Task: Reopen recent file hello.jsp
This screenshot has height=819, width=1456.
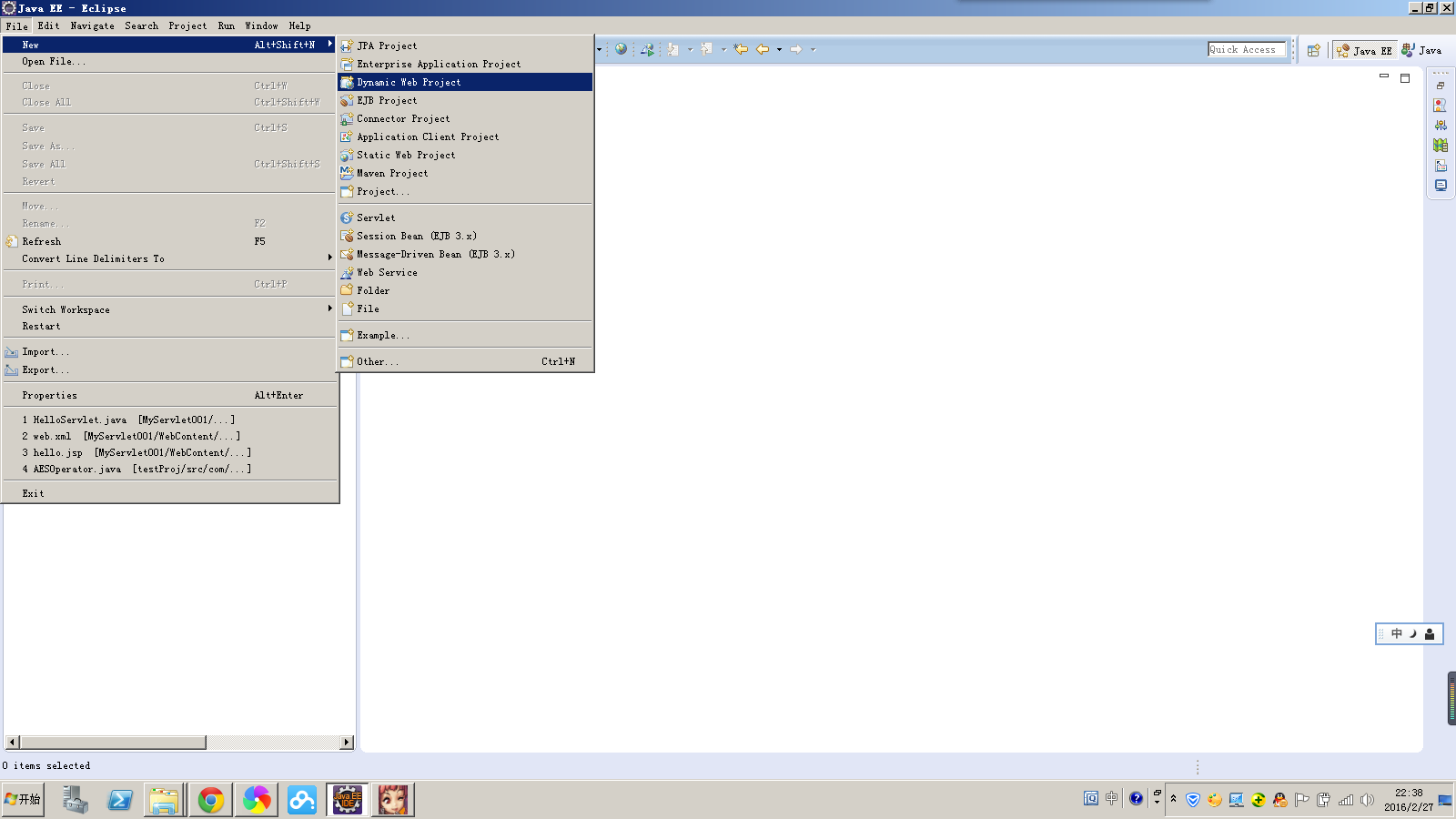Action: coord(170,452)
